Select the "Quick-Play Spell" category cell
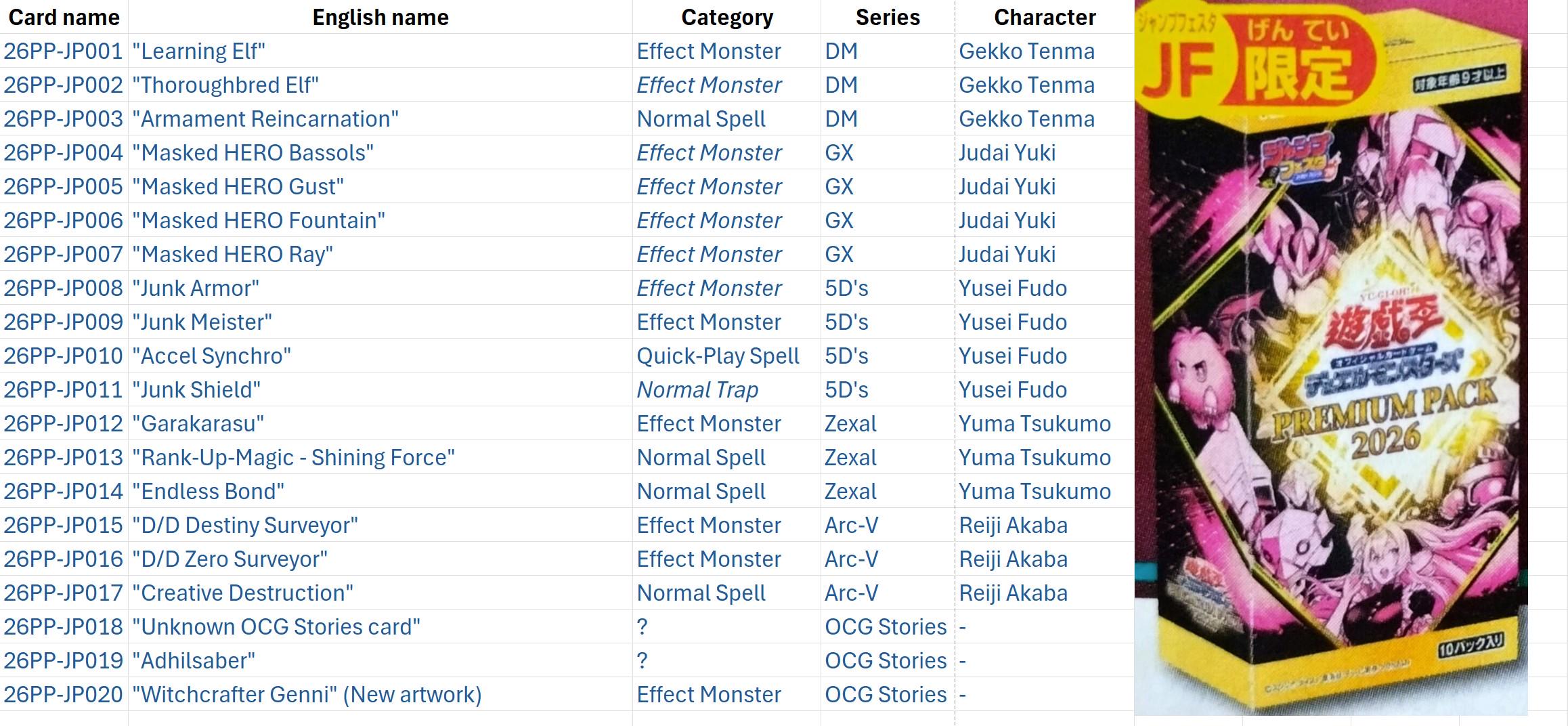1568x726 pixels. [x=718, y=356]
